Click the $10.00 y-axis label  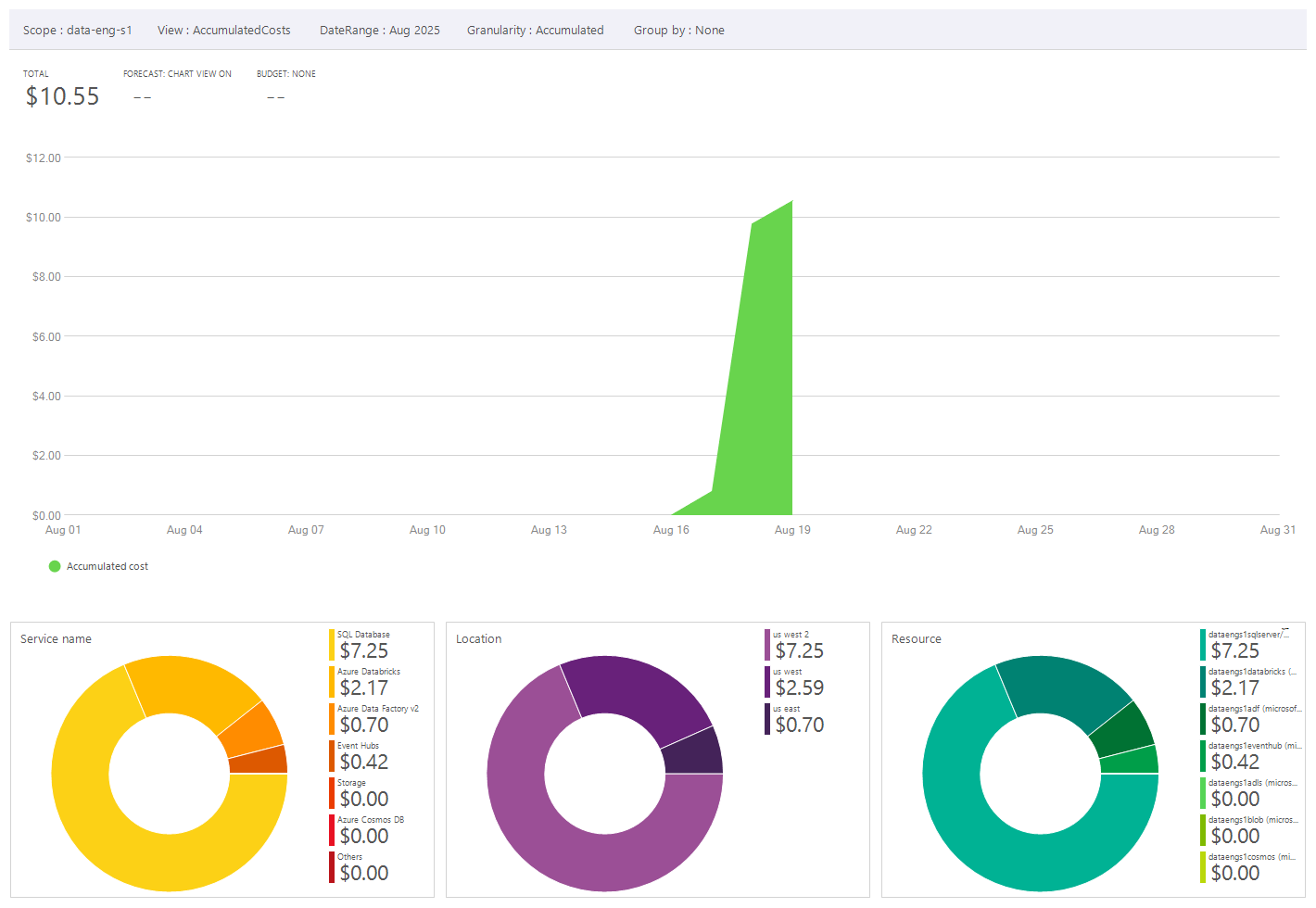(44, 218)
